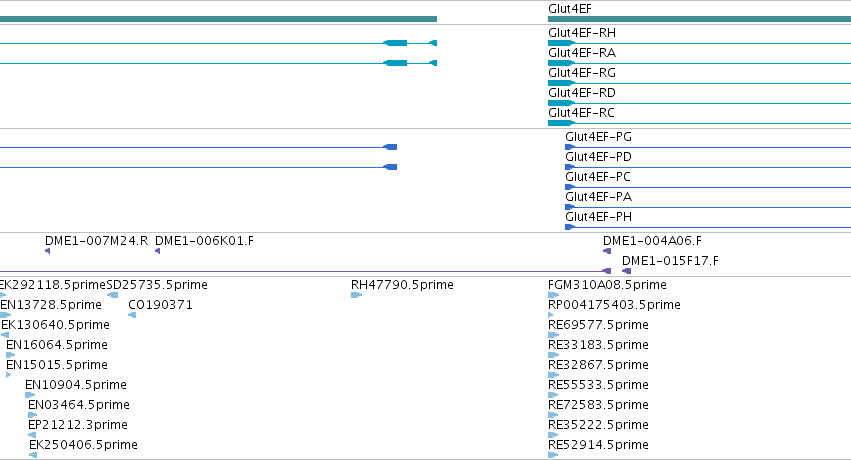Click the long gene span bar at top left
Screen dimensions: 851x460
[x=218, y=19]
